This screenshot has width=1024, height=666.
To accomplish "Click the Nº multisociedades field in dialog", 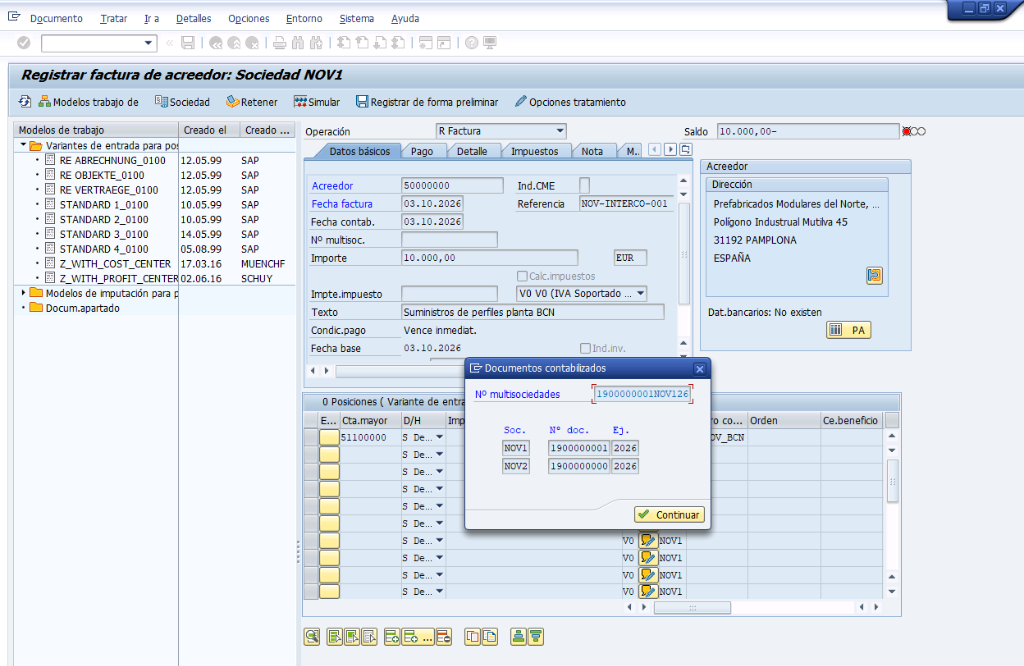I will point(642,394).
